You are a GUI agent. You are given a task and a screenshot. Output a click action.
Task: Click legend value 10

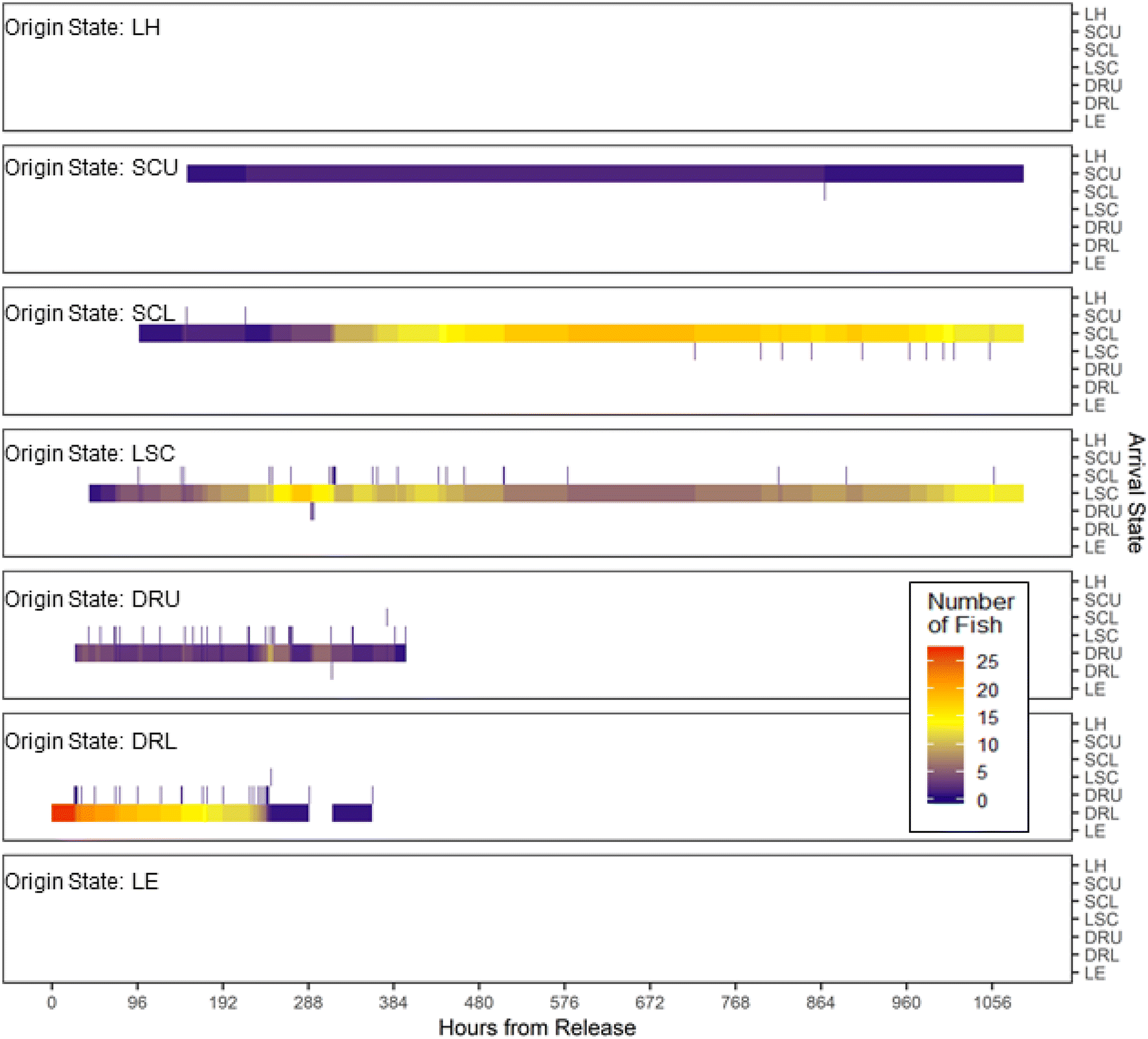(x=987, y=745)
